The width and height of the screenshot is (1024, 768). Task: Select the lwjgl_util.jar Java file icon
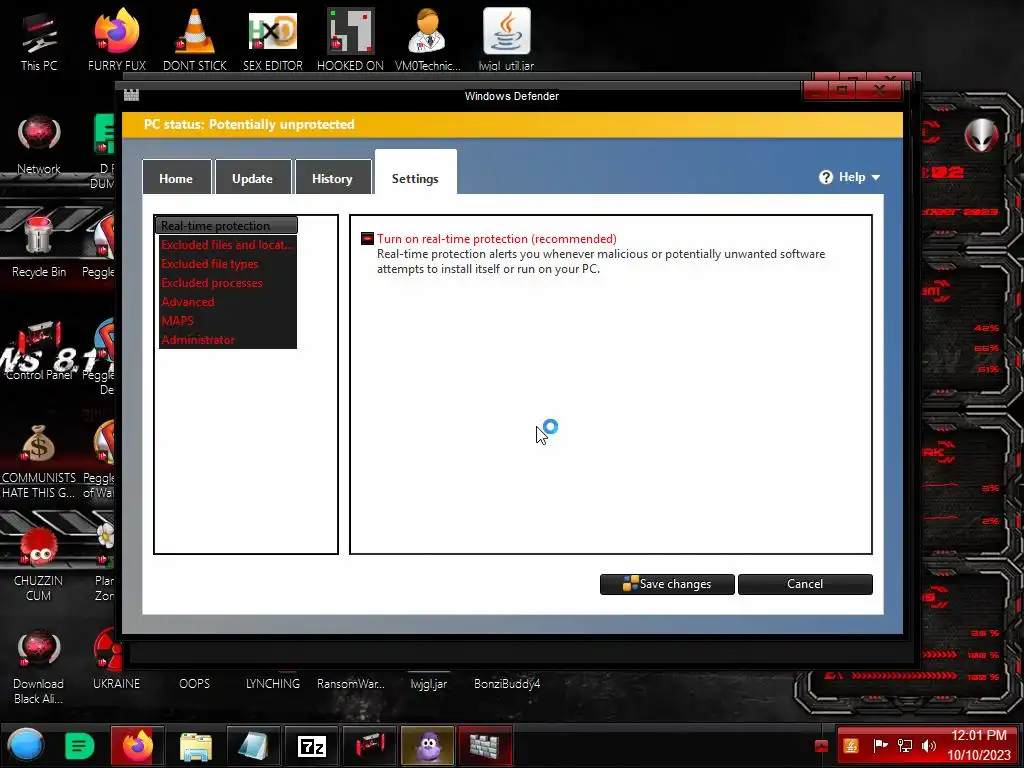[x=507, y=31]
